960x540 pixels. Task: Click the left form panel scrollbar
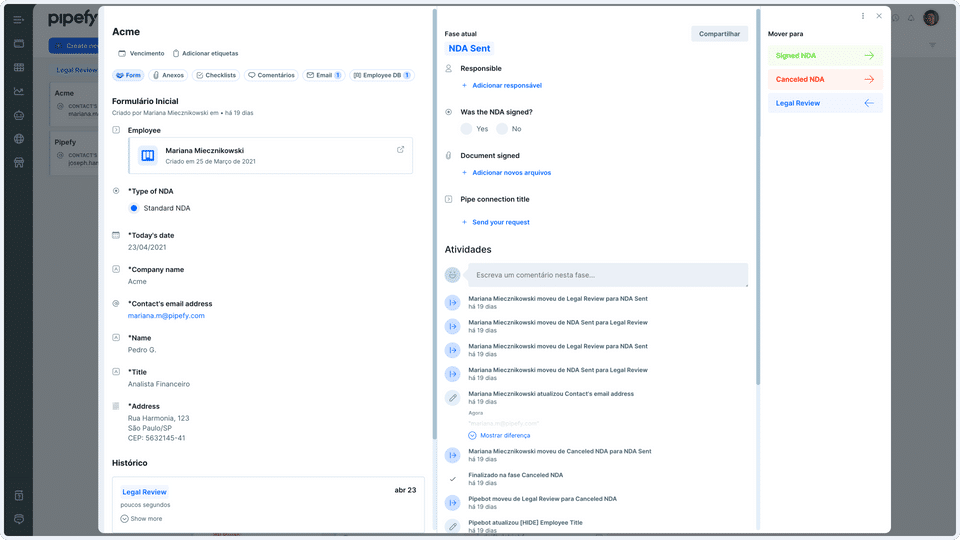(x=435, y=223)
